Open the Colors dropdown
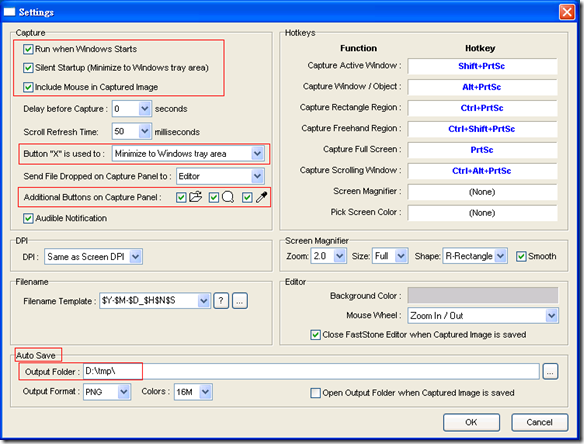Screen dimensions: 584x444 click(x=206, y=392)
